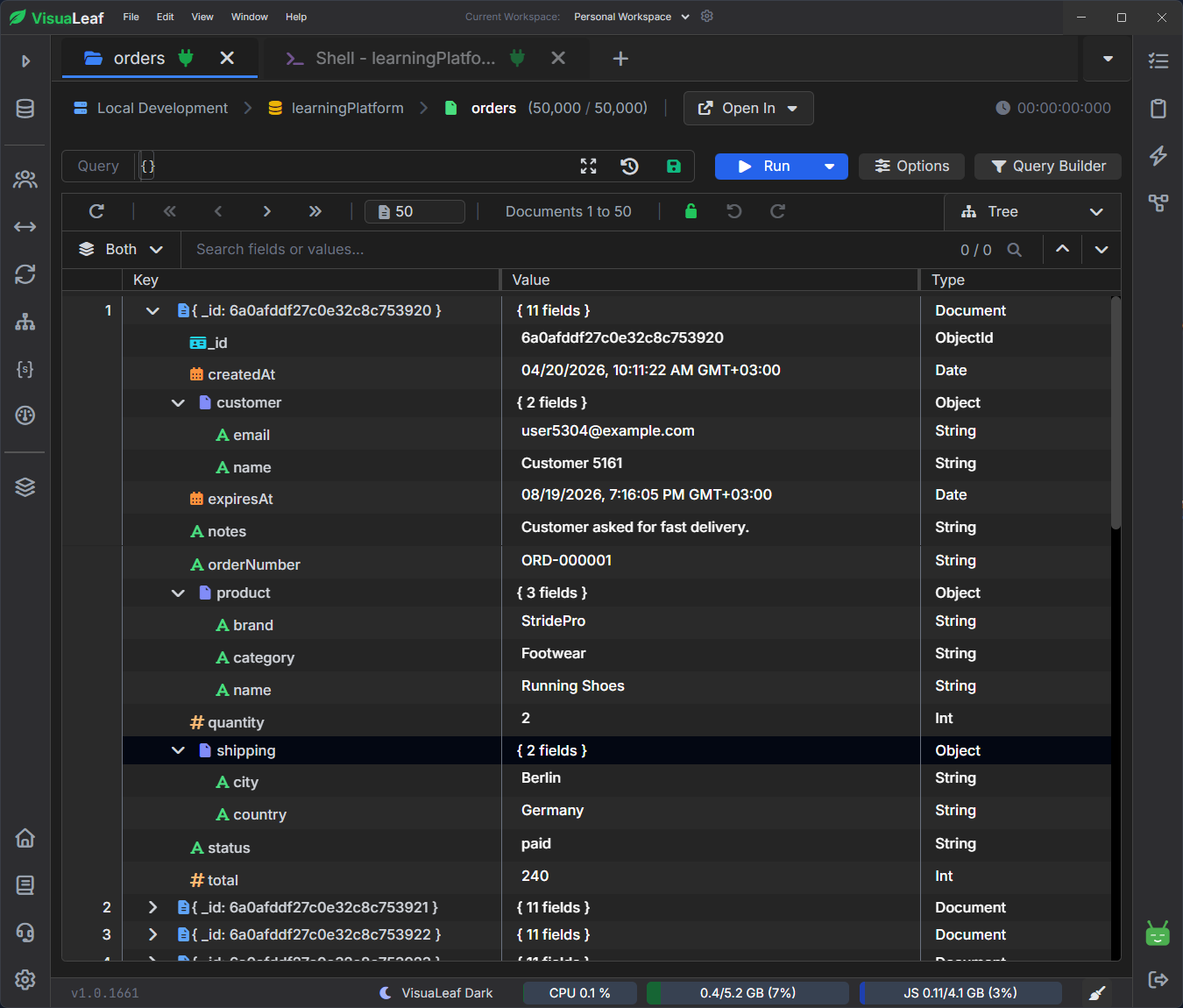This screenshot has width=1183, height=1008.
Task: Toggle the green unlock edit-mode icon
Action: 691,211
